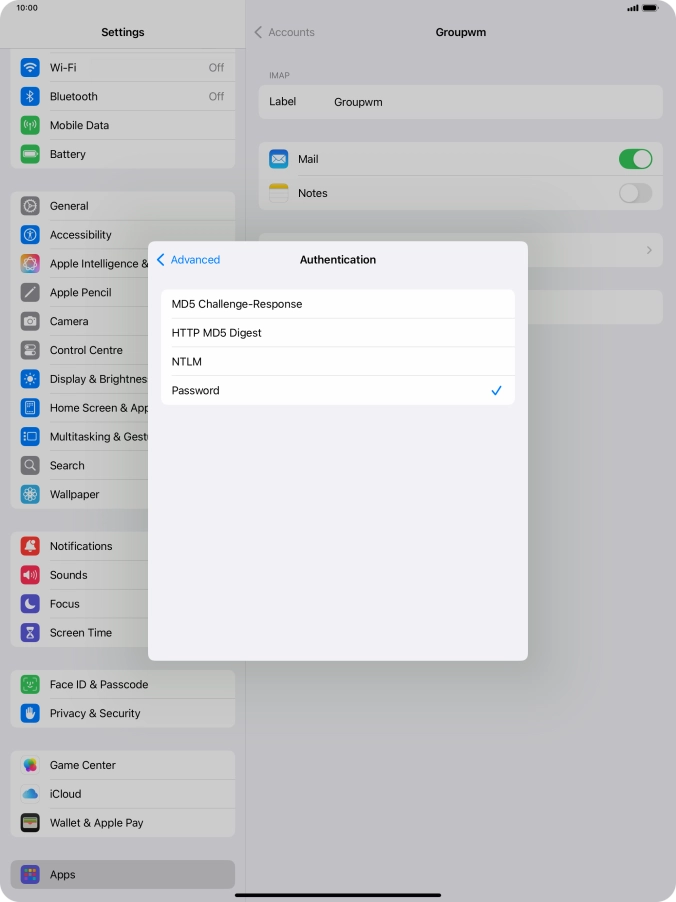Select NTLM authentication method
Screen dimensions: 676x902
click(337, 362)
